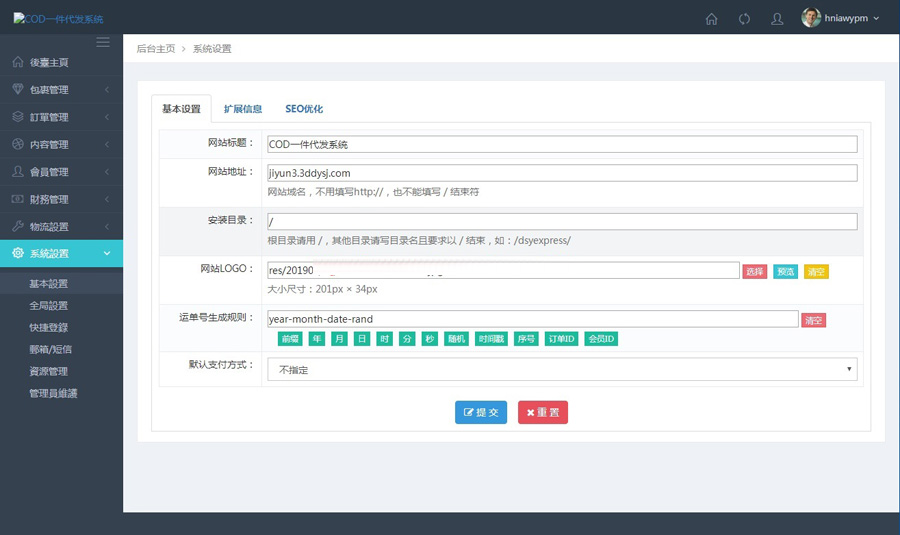Click the user profile icon in header
The image size is (900, 535).
point(777,18)
